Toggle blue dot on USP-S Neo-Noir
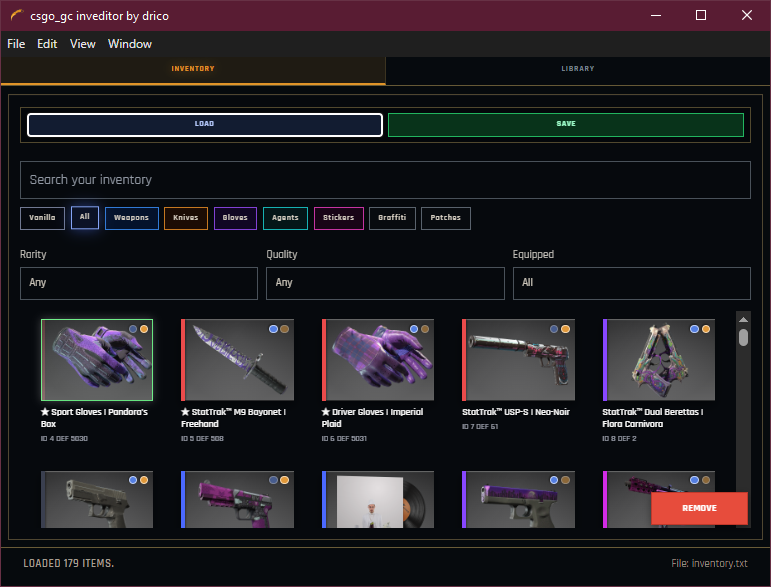Image resolution: width=771 pixels, height=587 pixels. click(x=554, y=329)
